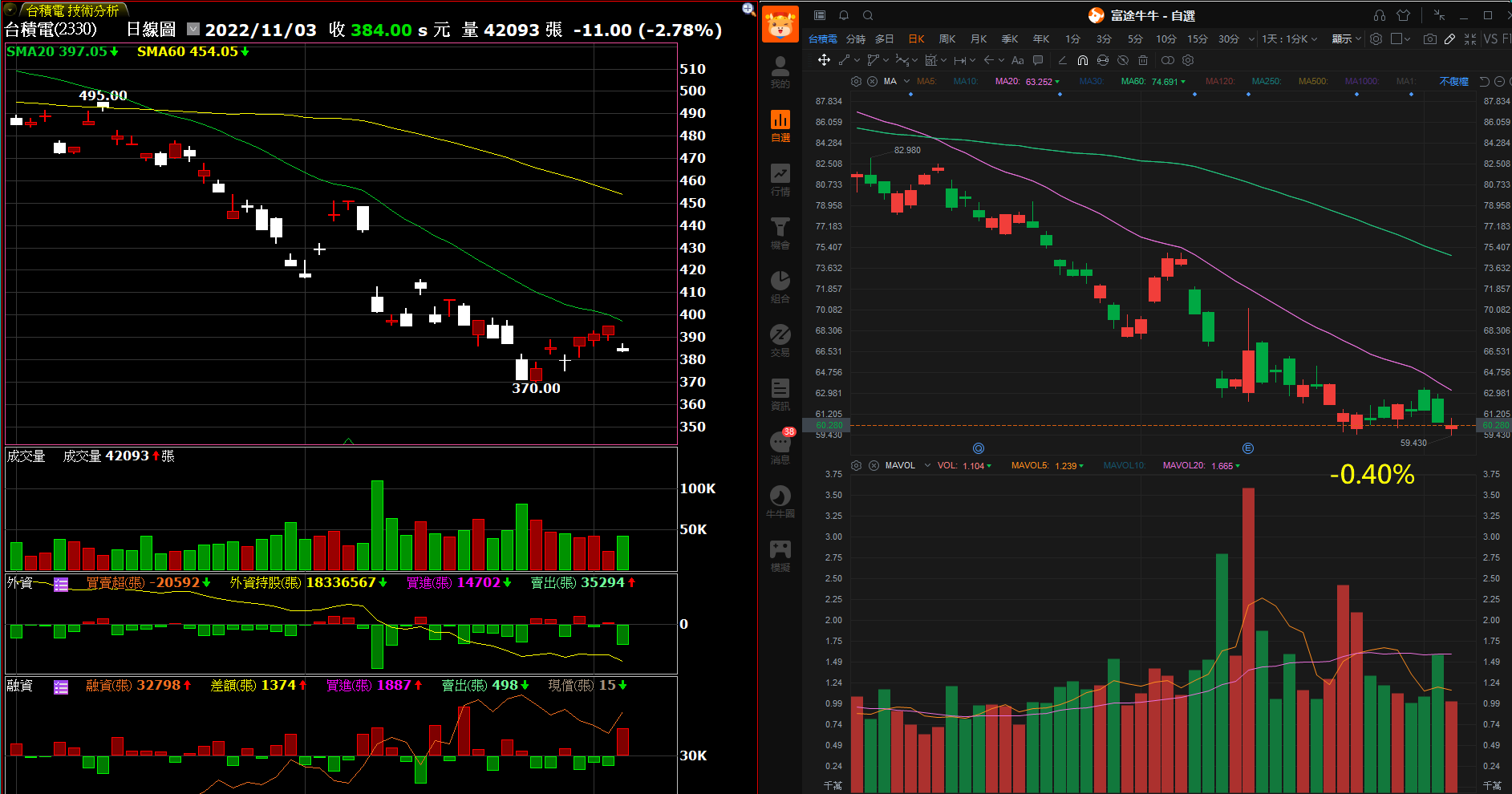
Task: Delete all drawings with trash icon
Action: (x=1143, y=60)
